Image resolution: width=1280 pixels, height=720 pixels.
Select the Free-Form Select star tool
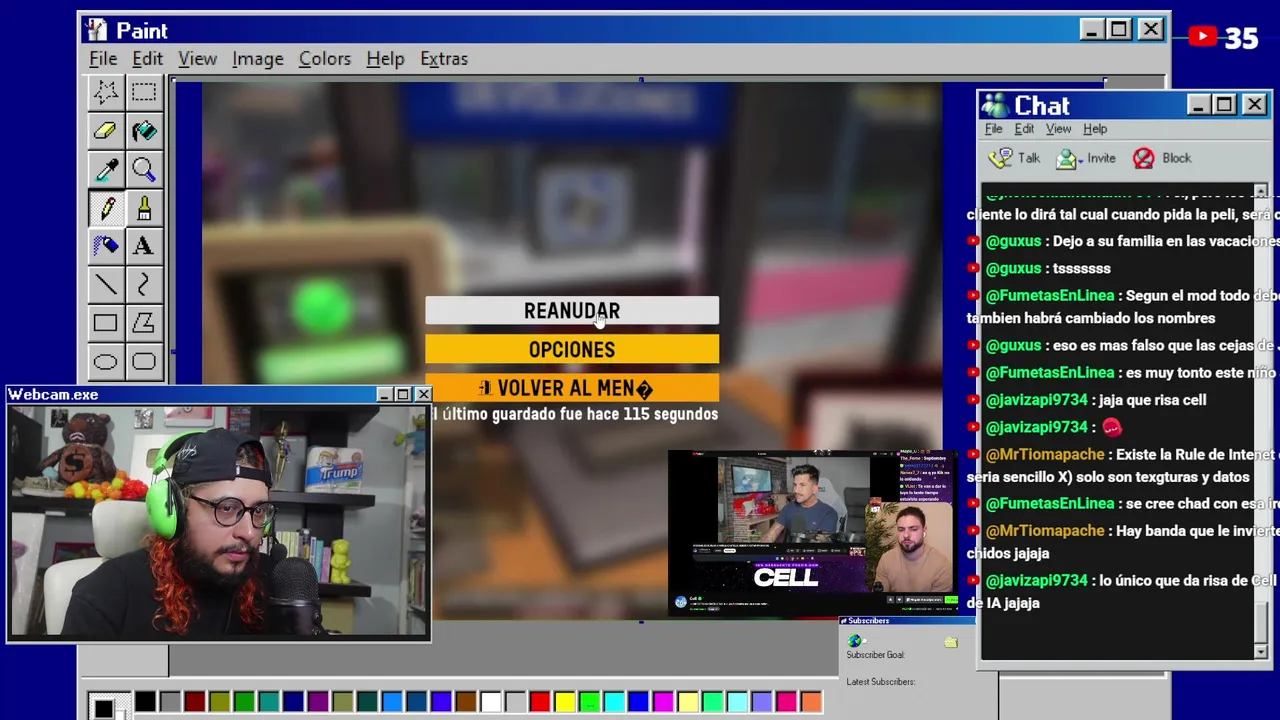[x=105, y=92]
